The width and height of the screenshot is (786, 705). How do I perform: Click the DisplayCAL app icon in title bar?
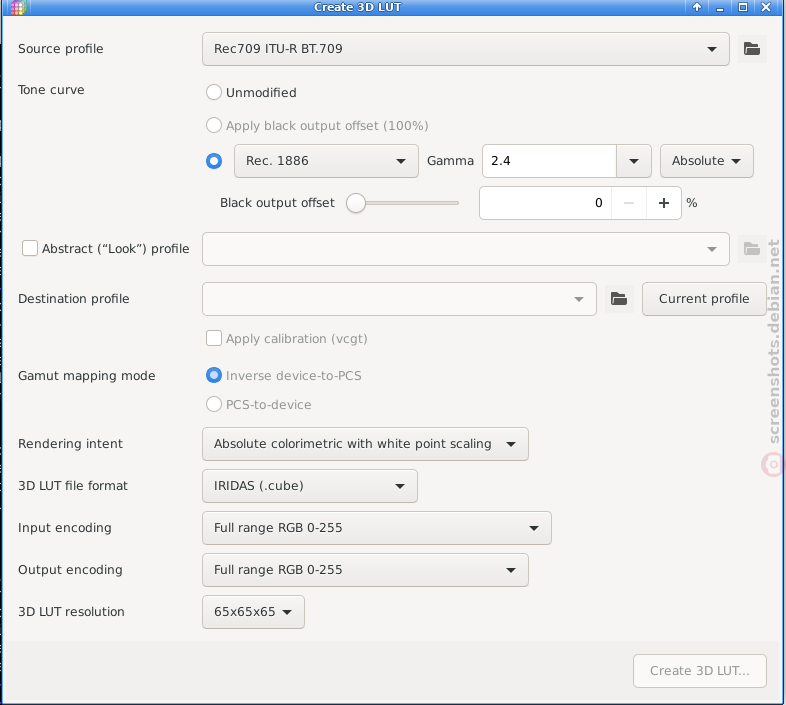(18, 8)
